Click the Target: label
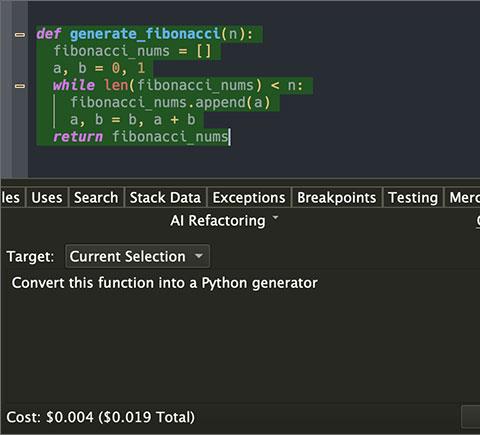Image resolution: width=480 pixels, height=435 pixels. pyautogui.click(x=30, y=256)
